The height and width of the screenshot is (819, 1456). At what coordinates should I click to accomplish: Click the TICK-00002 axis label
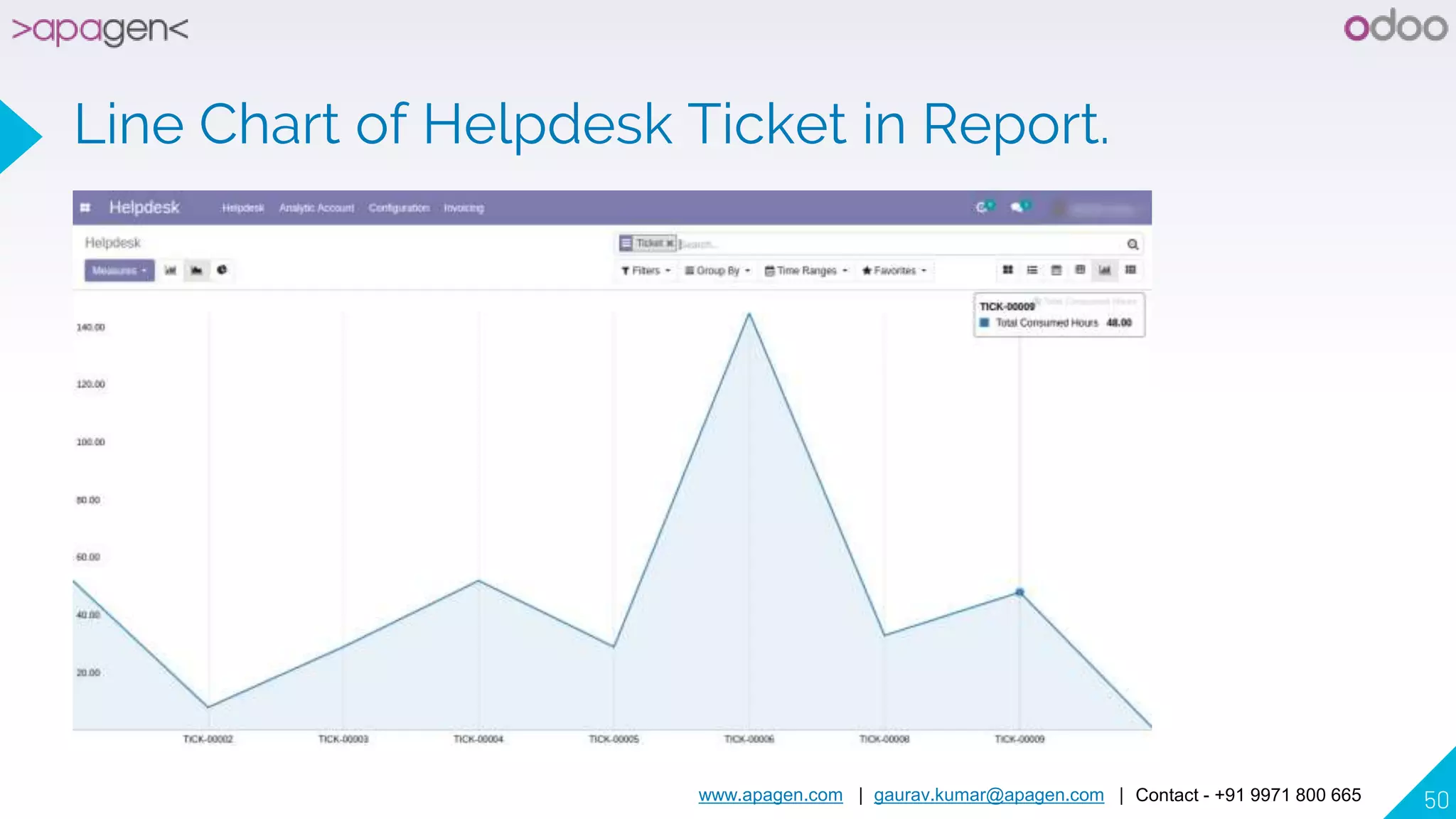coord(208,739)
